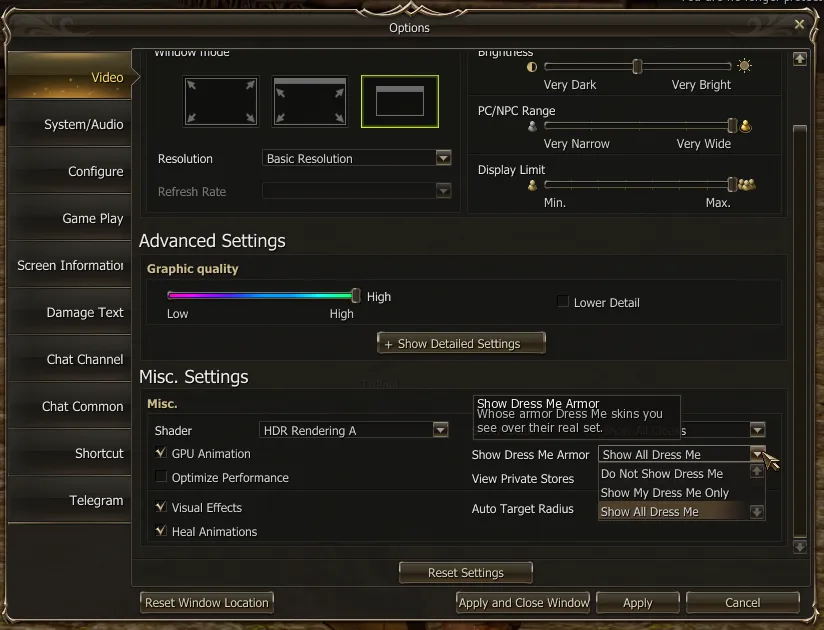The width and height of the screenshot is (824, 630).
Task: Expand Show Detailed Settings
Action: pyautogui.click(x=461, y=343)
